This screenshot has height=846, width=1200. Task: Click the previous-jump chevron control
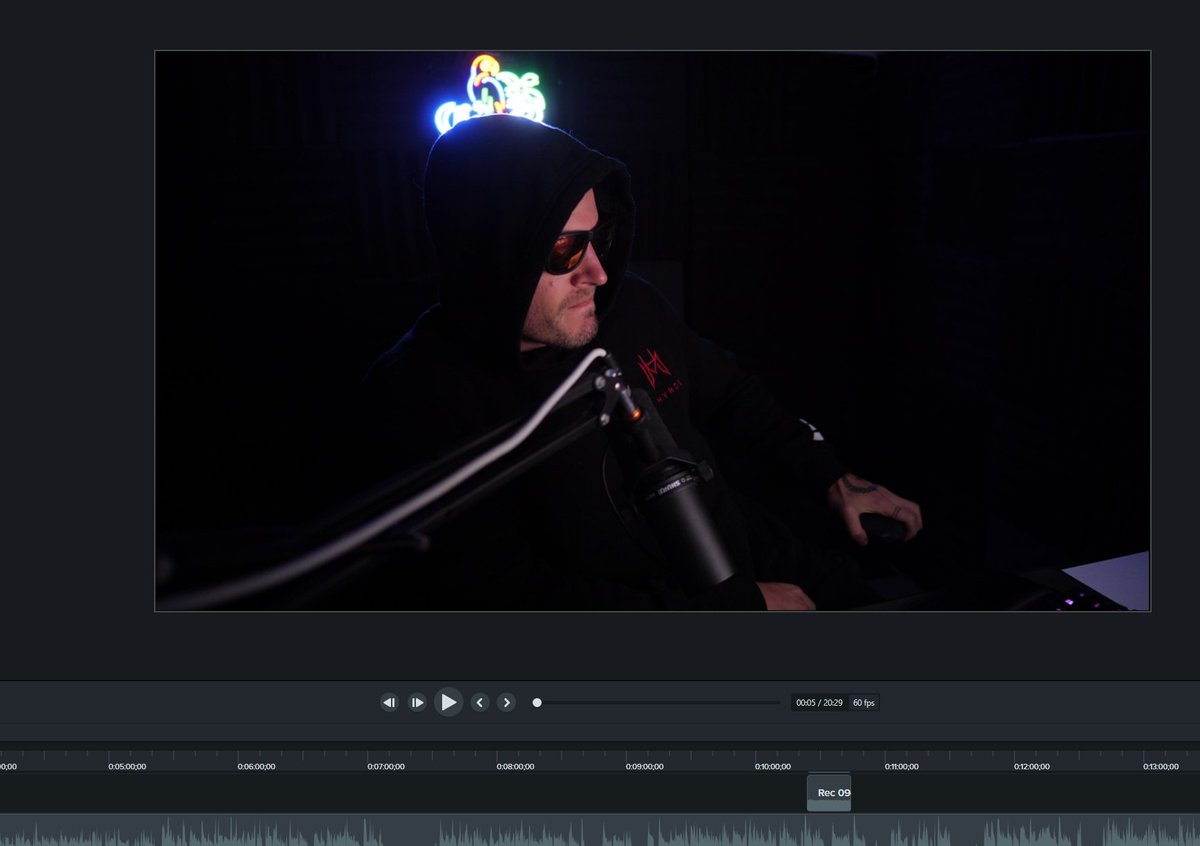click(479, 702)
